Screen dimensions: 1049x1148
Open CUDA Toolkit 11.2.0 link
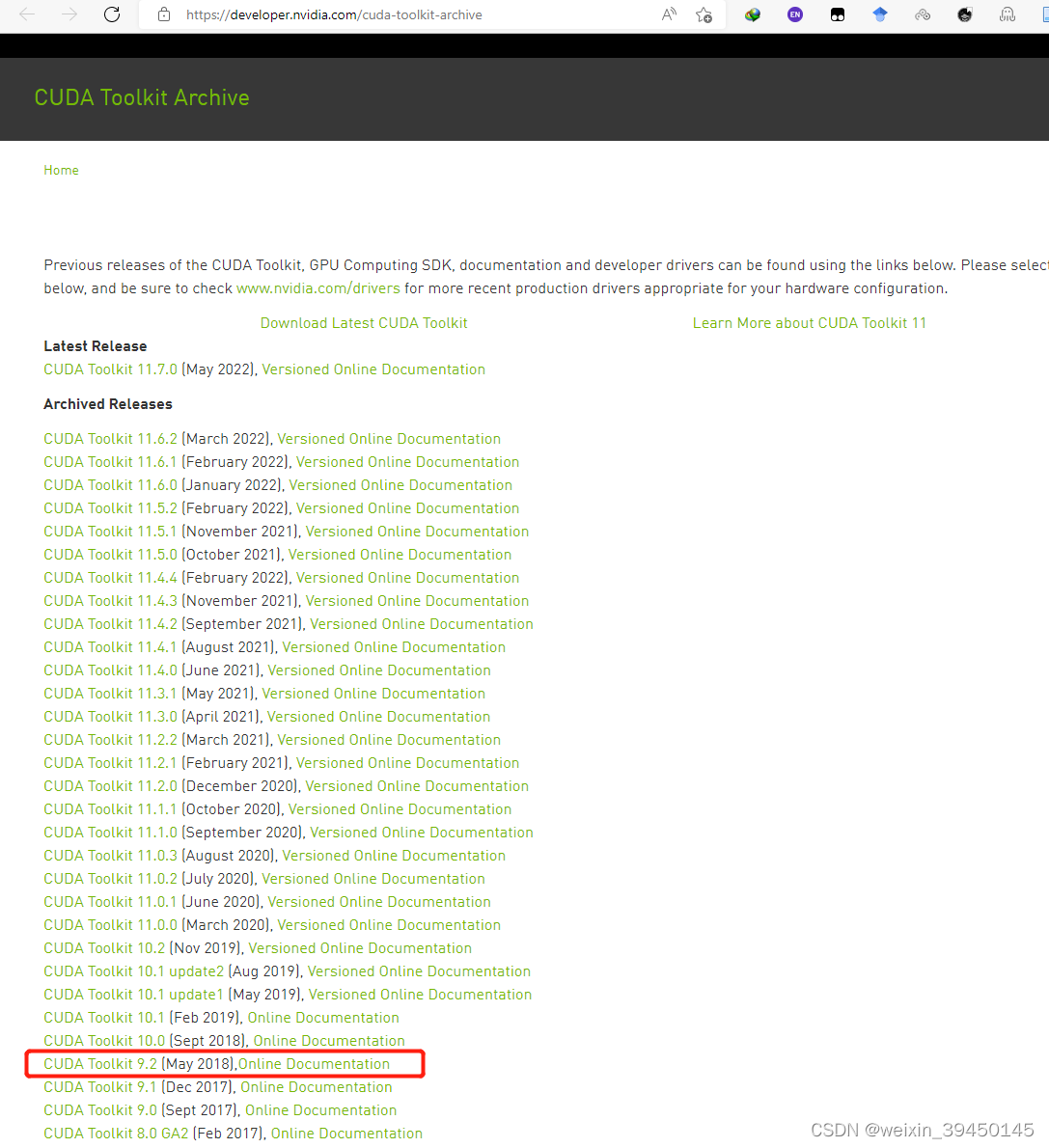111,785
